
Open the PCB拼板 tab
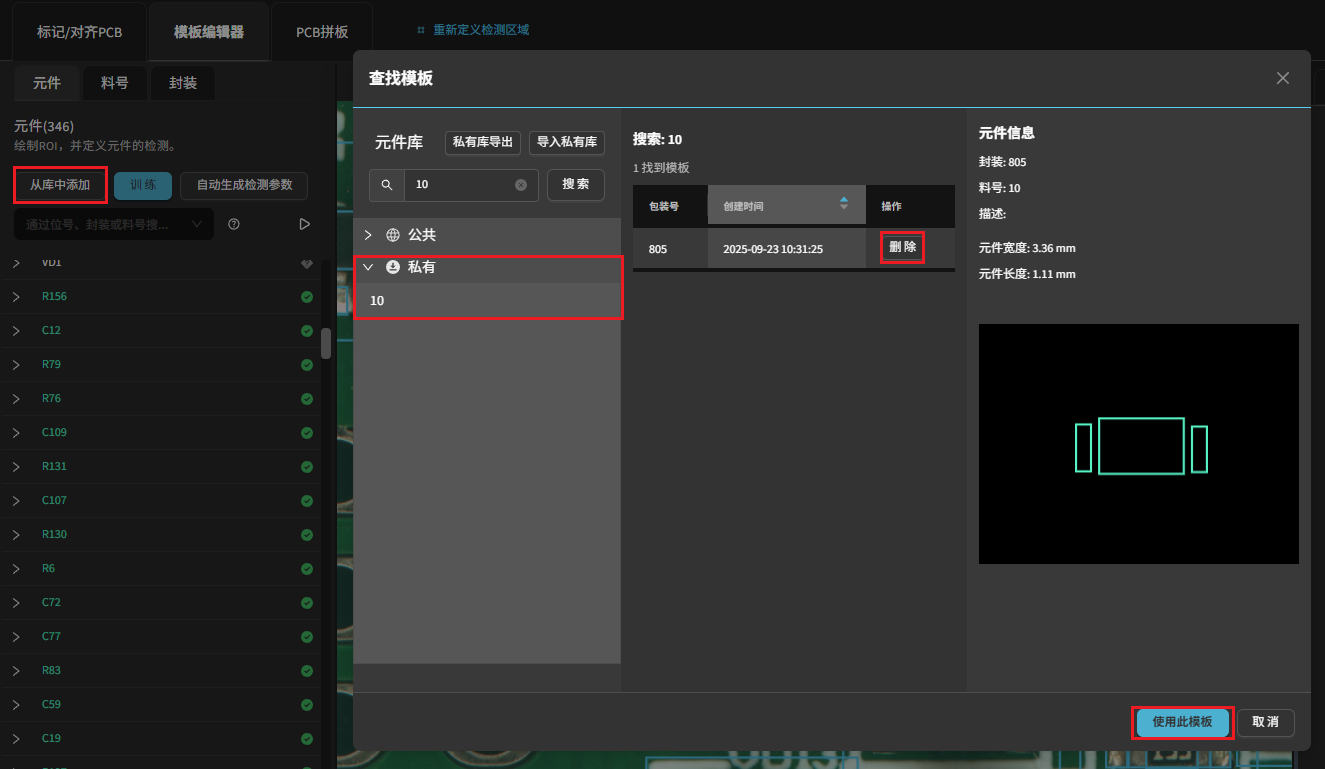tap(322, 32)
